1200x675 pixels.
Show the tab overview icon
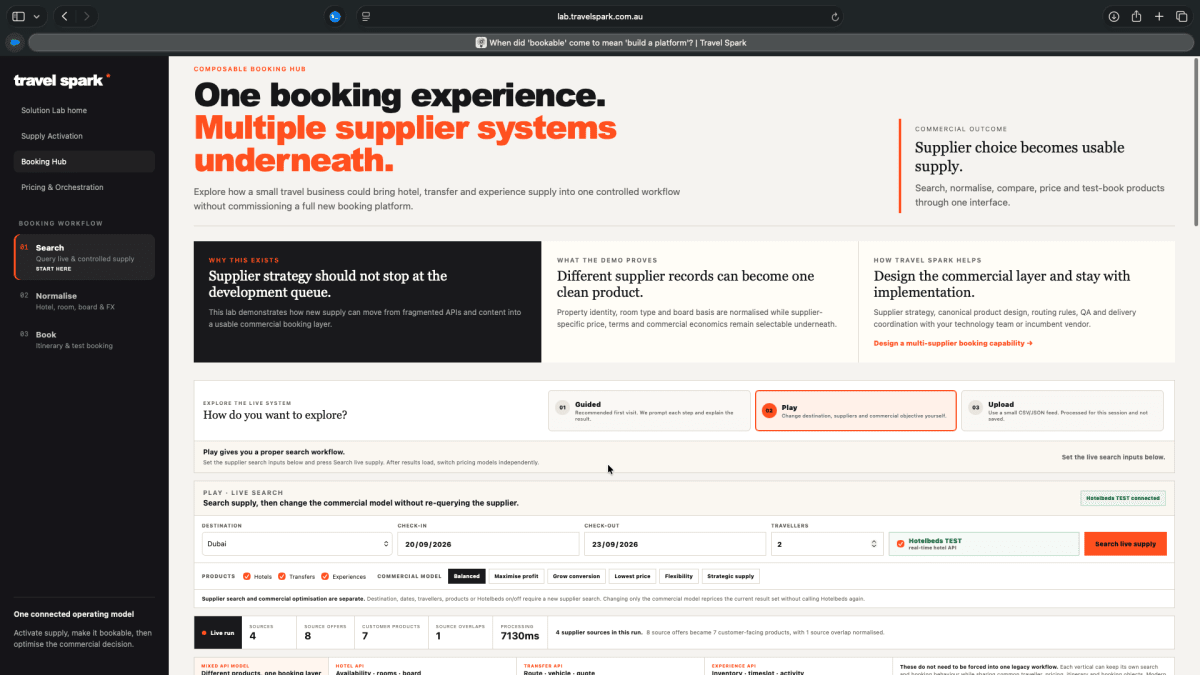pyautogui.click(x=1181, y=16)
